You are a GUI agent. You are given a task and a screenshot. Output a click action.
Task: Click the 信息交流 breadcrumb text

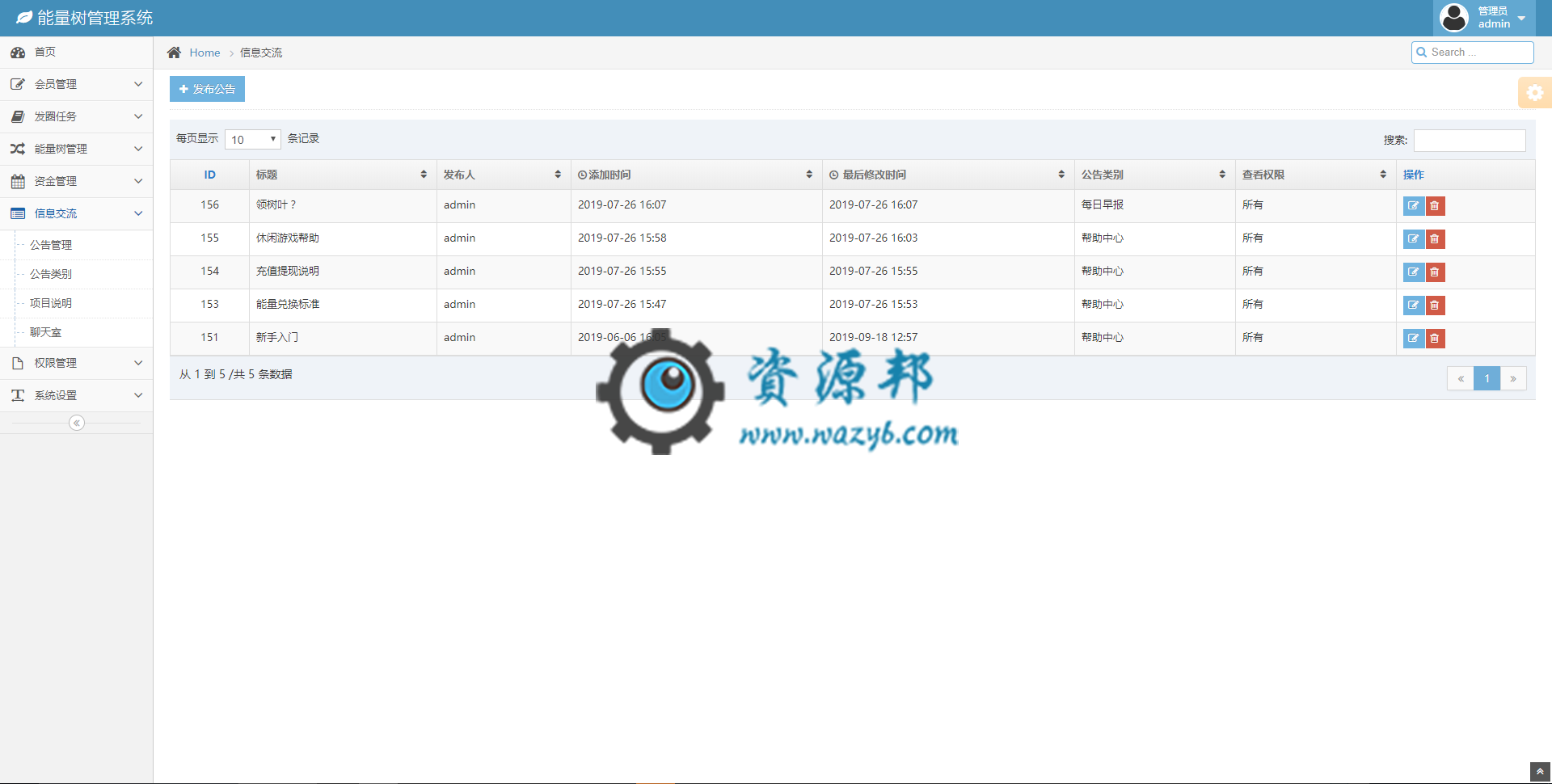tap(261, 53)
